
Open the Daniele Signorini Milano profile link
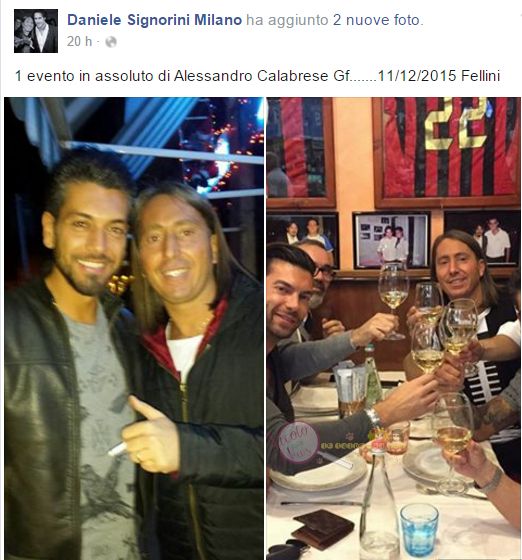coord(154,20)
